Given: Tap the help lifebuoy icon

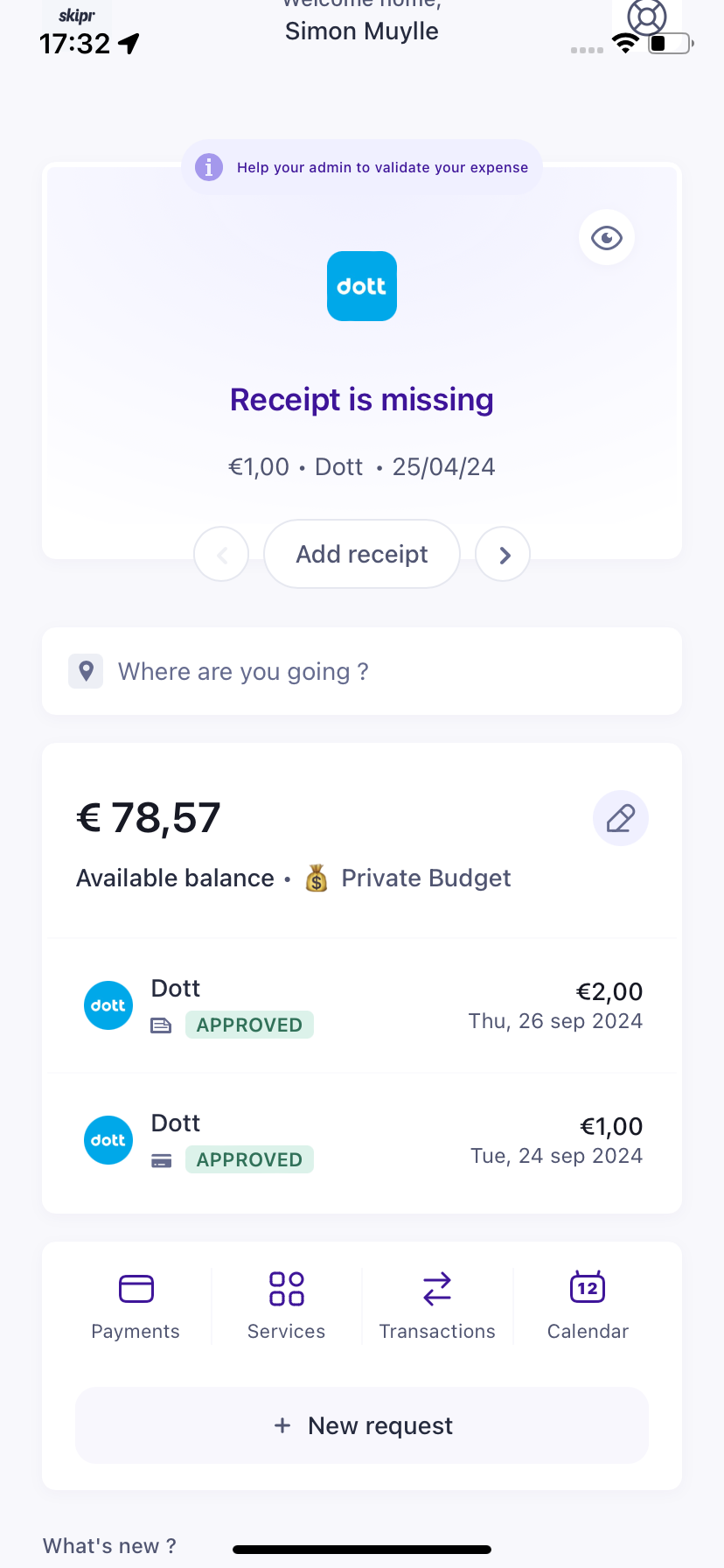Looking at the screenshot, I should click(x=647, y=17).
